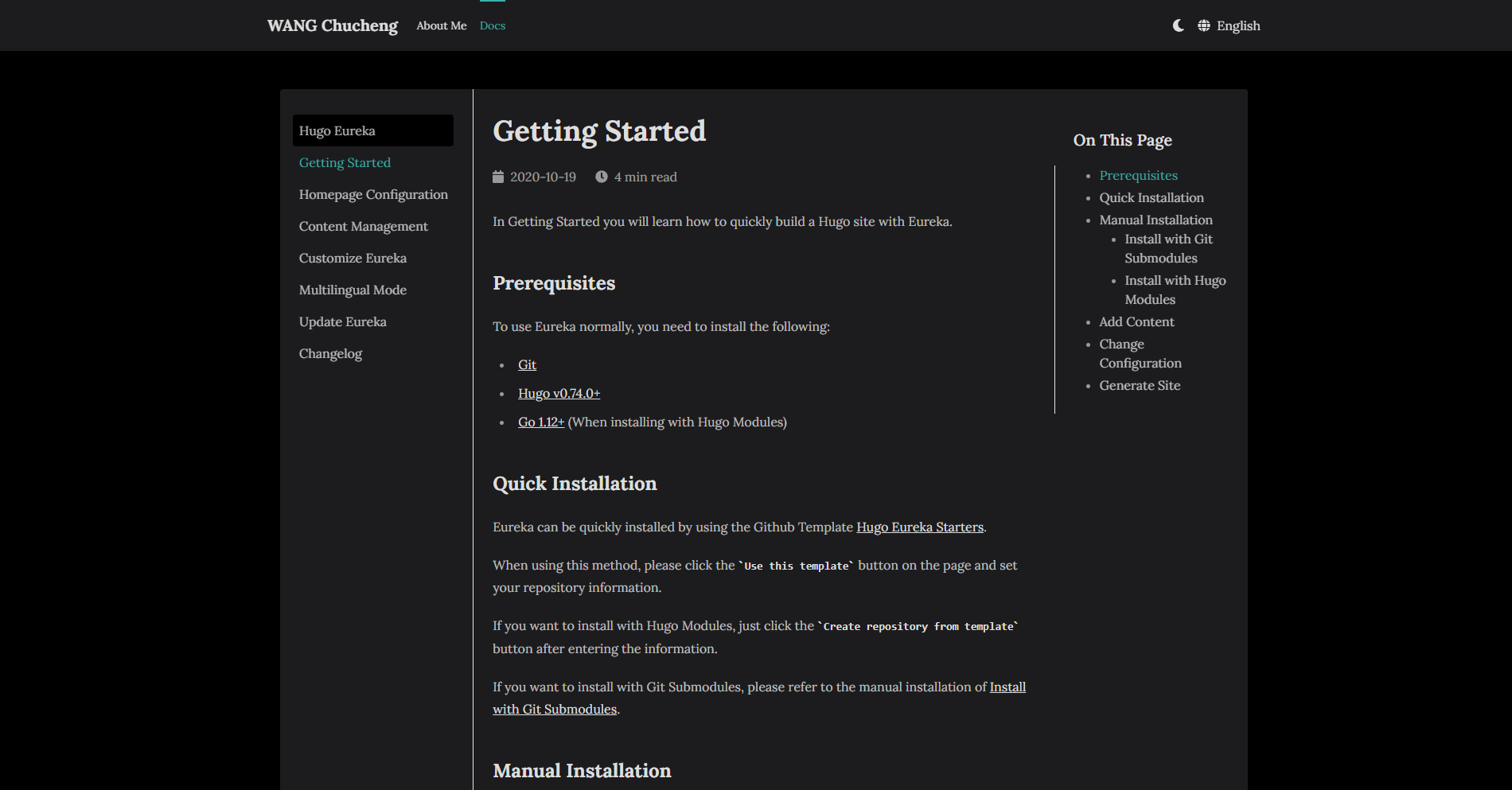The height and width of the screenshot is (790, 1512).
Task: Jump to Generate Site in outline
Action: point(1140,385)
